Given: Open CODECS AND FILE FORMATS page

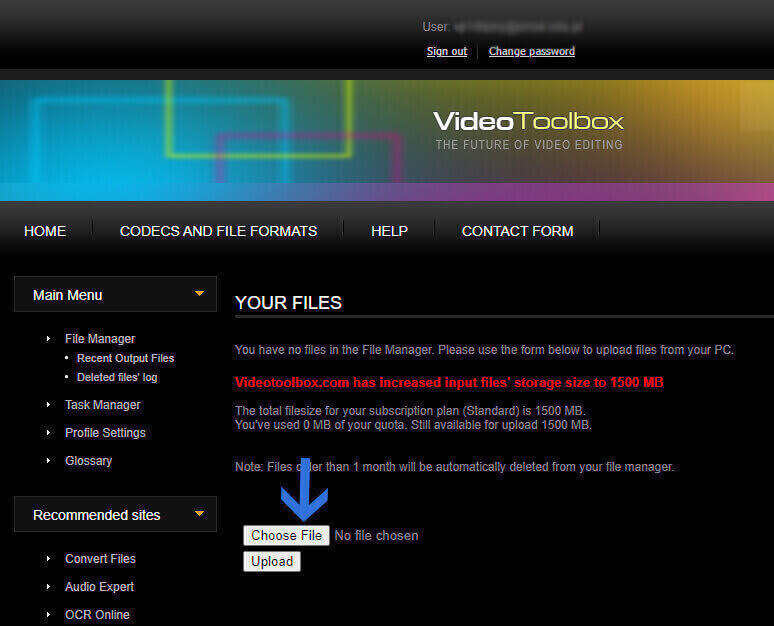Looking at the screenshot, I should point(218,231).
